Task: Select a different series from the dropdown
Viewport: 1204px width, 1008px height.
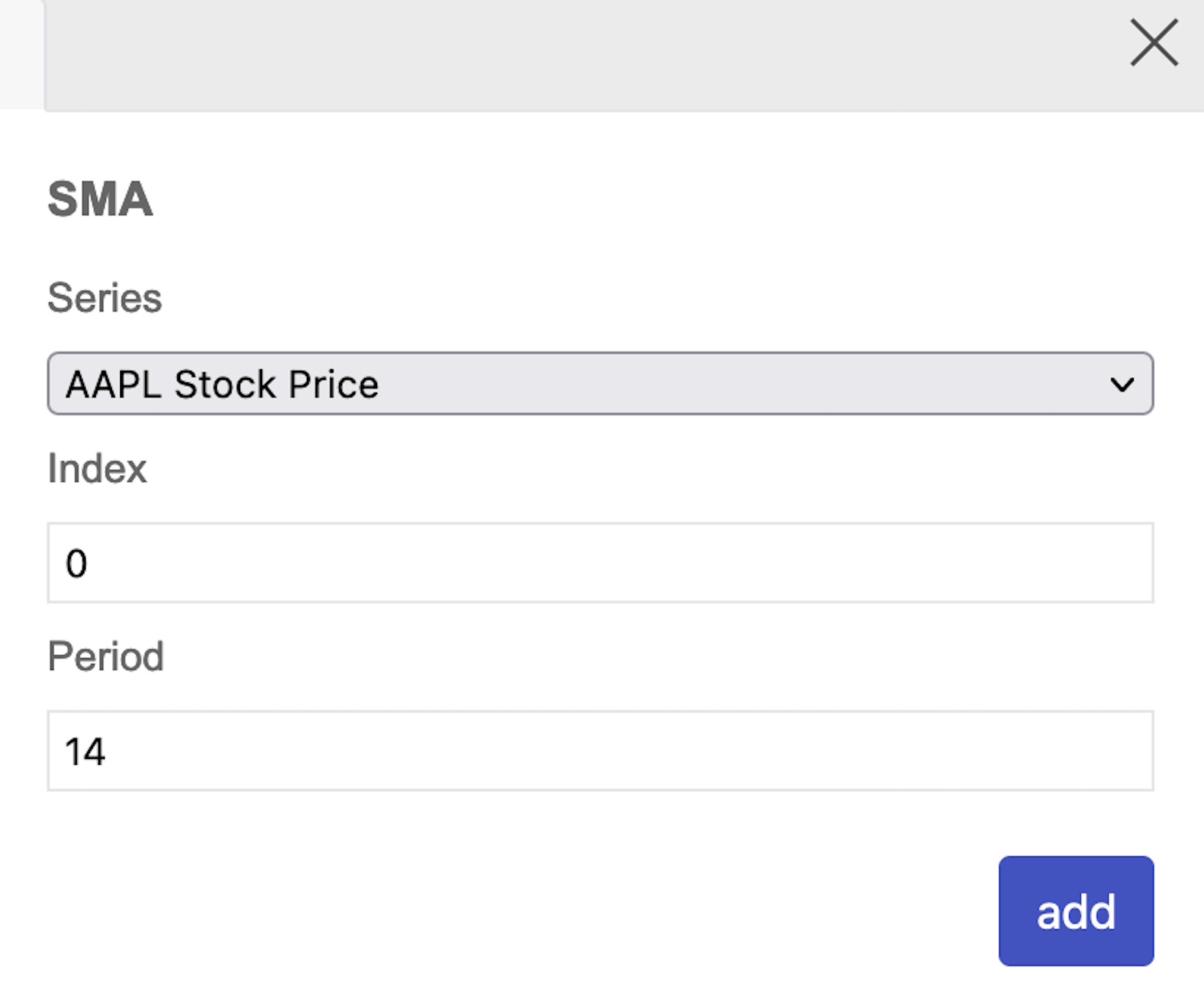Action: pyautogui.click(x=601, y=384)
